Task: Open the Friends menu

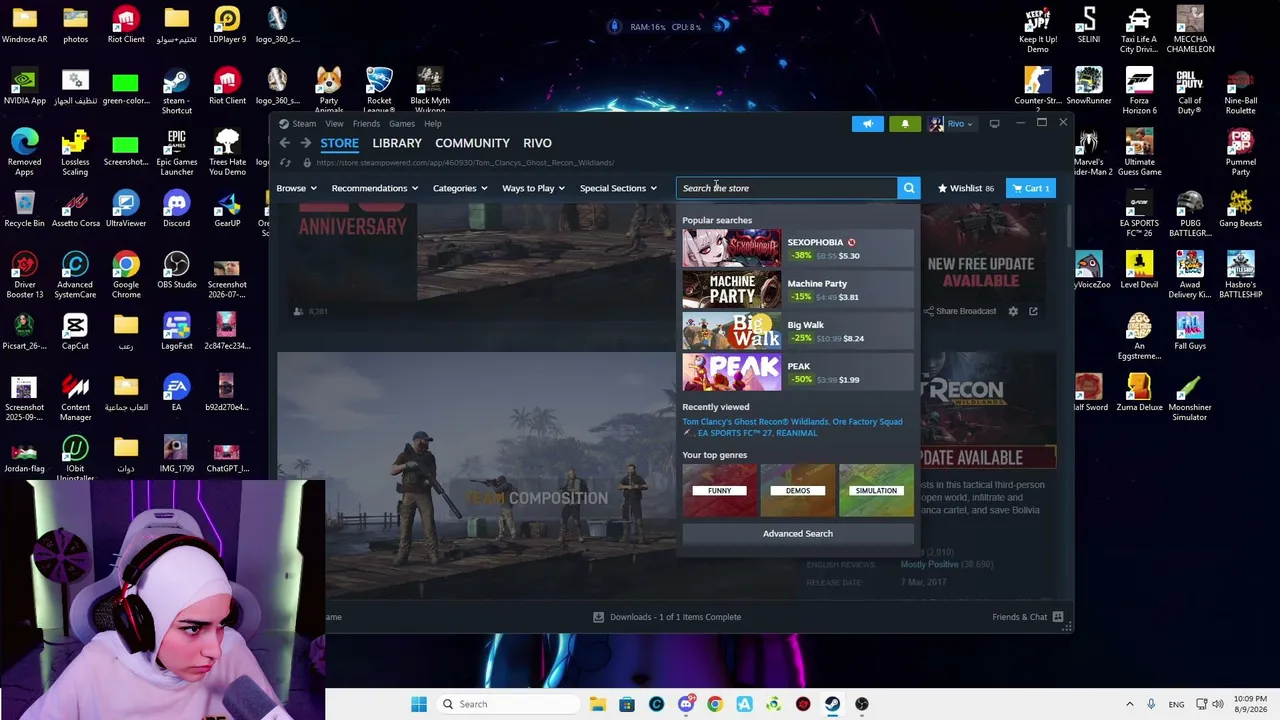Action: point(366,124)
